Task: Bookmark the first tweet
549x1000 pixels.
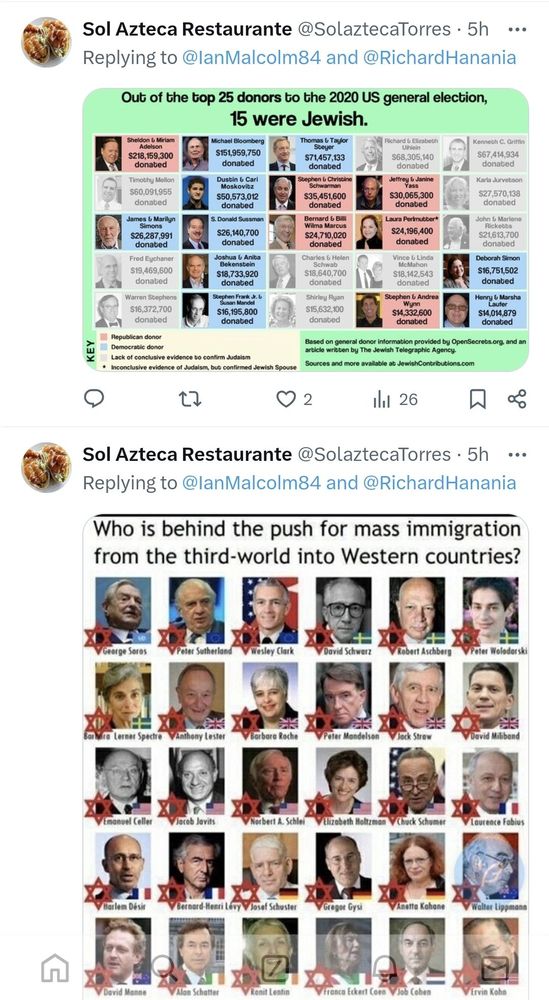Action: 477,399
